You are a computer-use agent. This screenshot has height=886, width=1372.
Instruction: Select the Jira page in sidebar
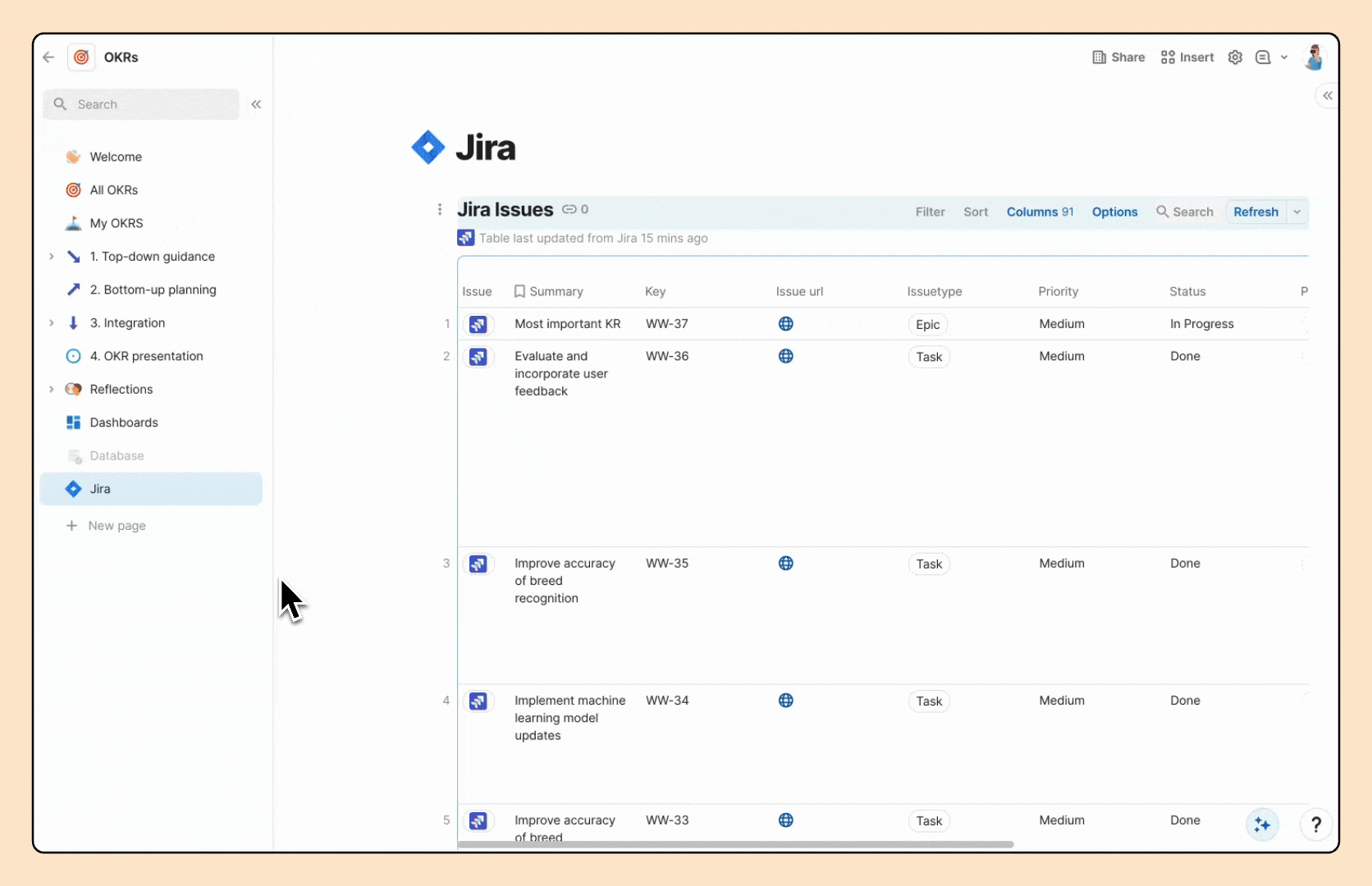[151, 489]
